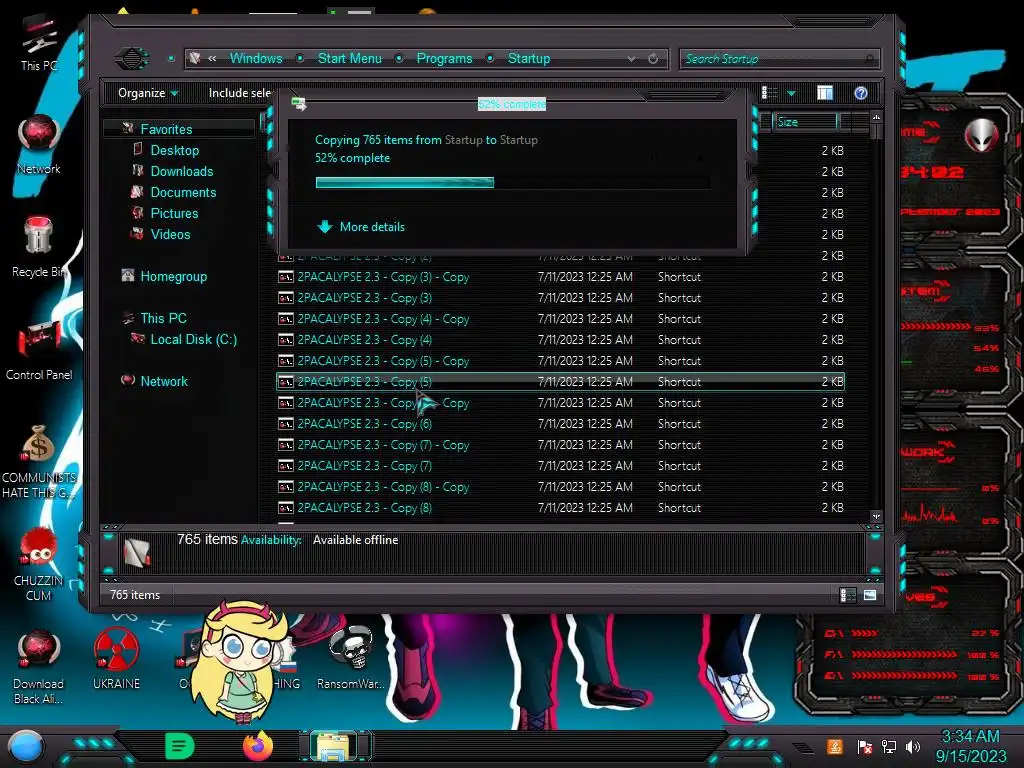Click the Startup breadcrumb
Screen dimensions: 1024x768
(x=529, y=59)
